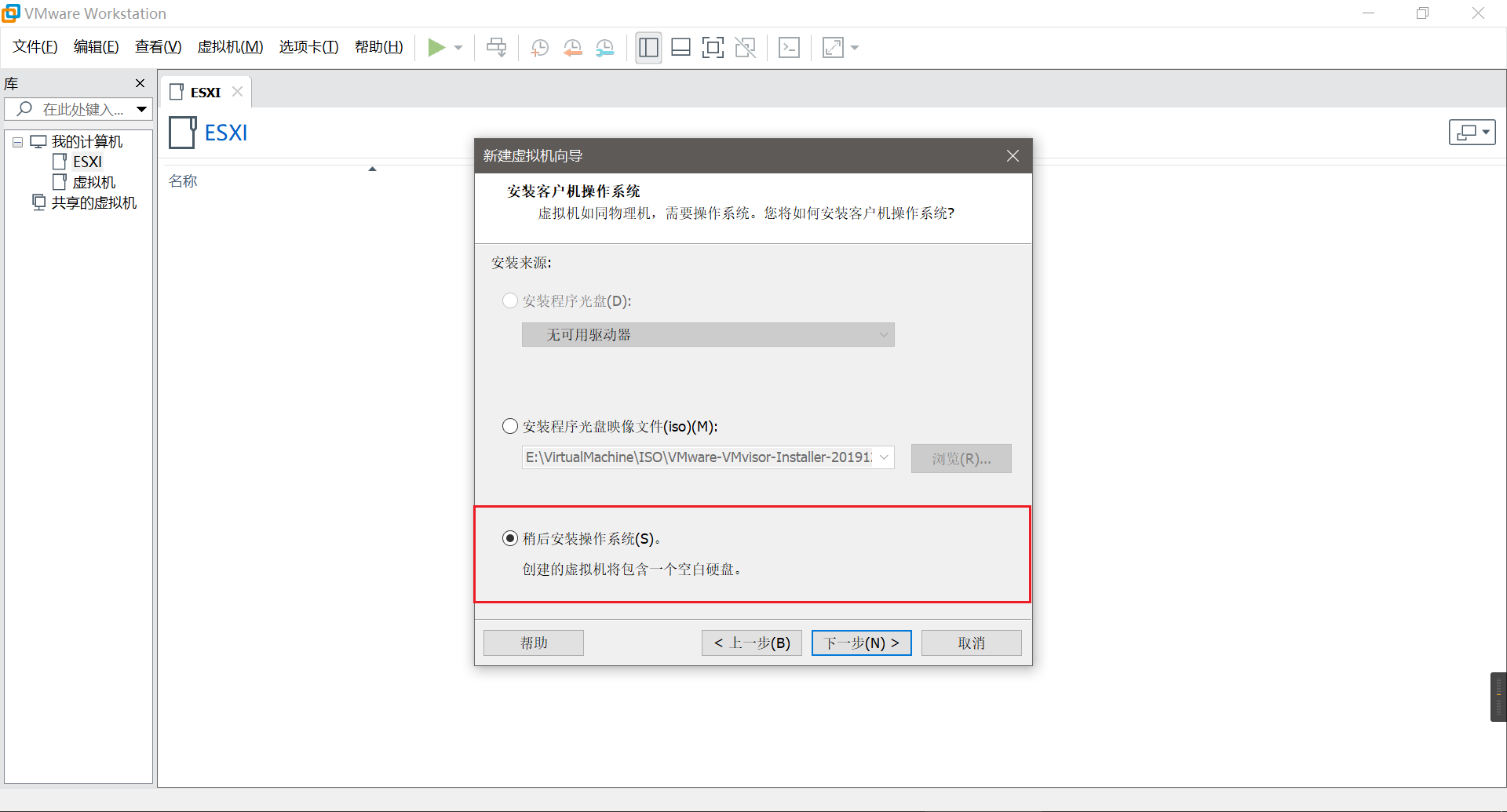Click the 取消 cancel button
Viewport: 1507px width, 812px height.
(x=972, y=643)
